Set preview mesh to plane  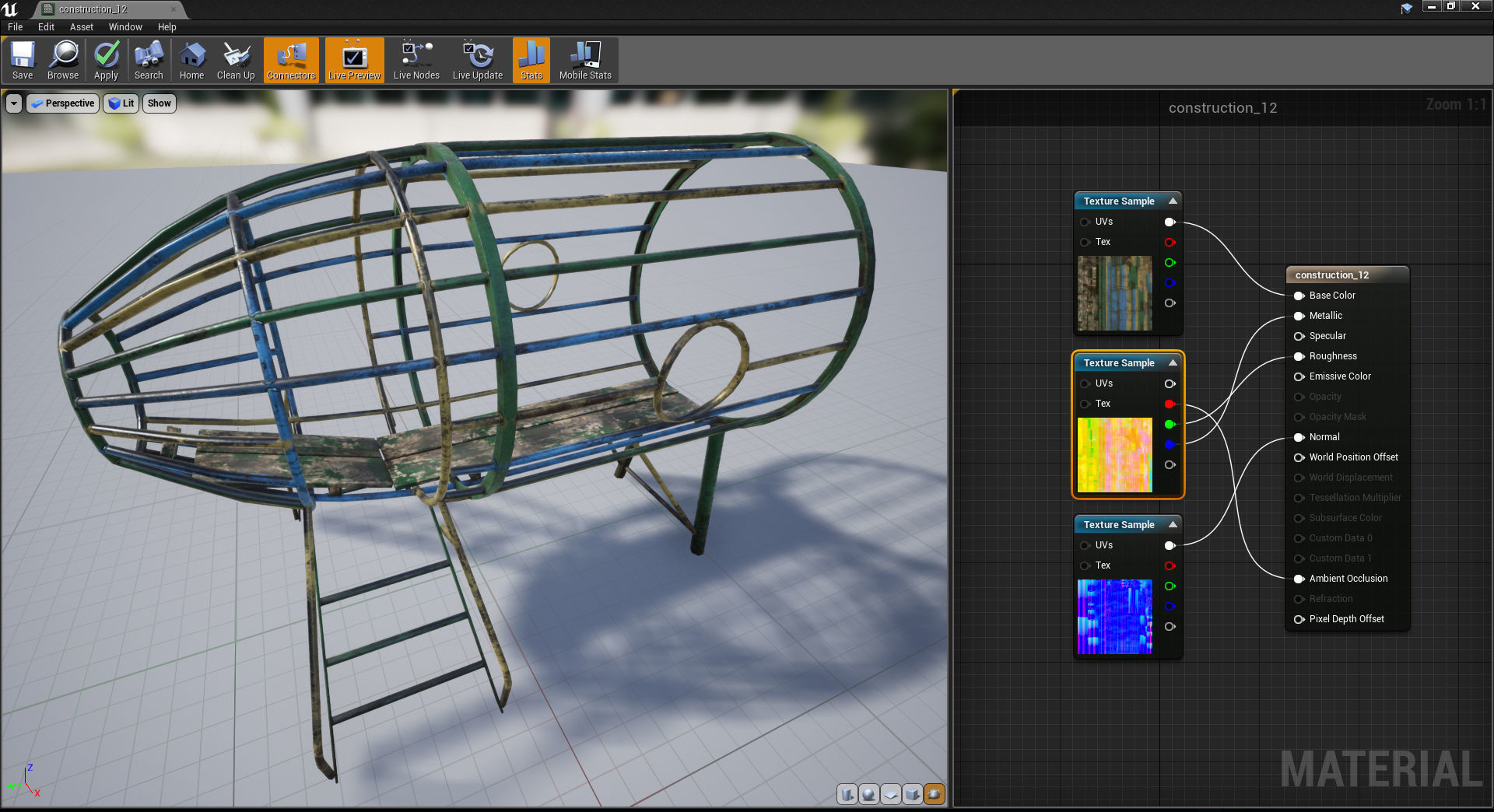click(x=891, y=794)
